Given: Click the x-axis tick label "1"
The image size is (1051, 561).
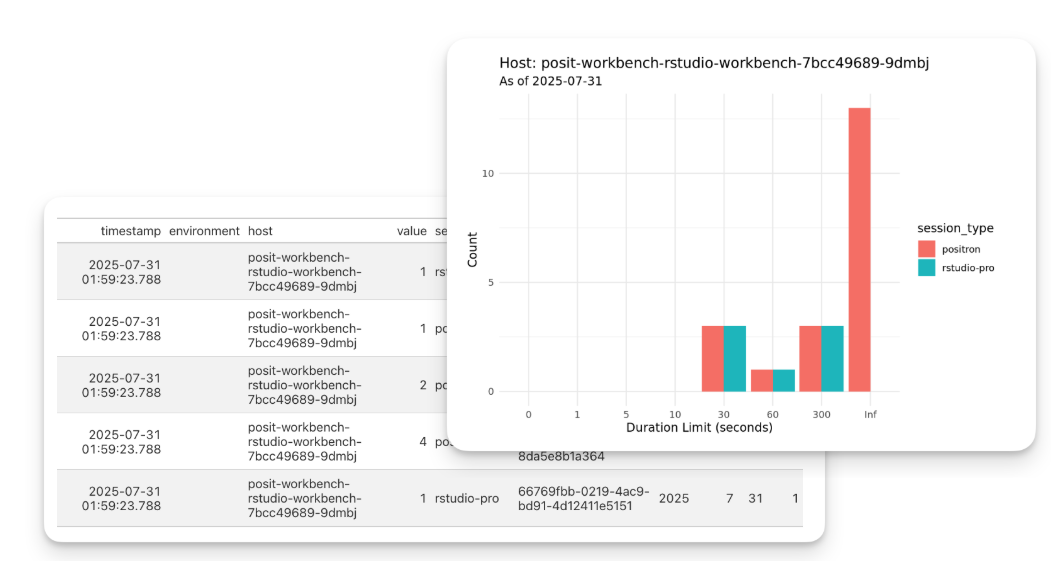Looking at the screenshot, I should (577, 414).
